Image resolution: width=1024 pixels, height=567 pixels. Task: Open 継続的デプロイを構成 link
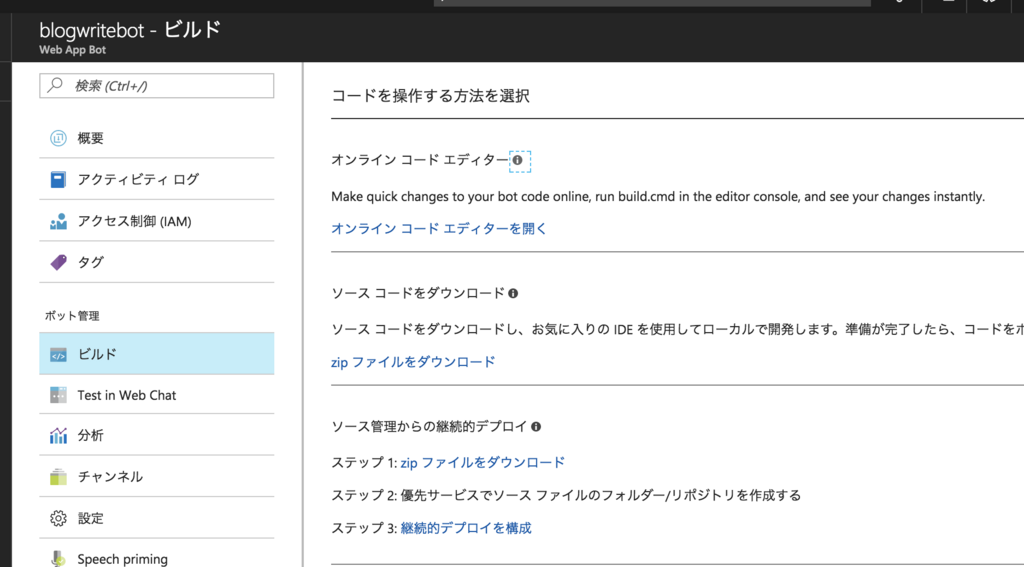coord(466,528)
